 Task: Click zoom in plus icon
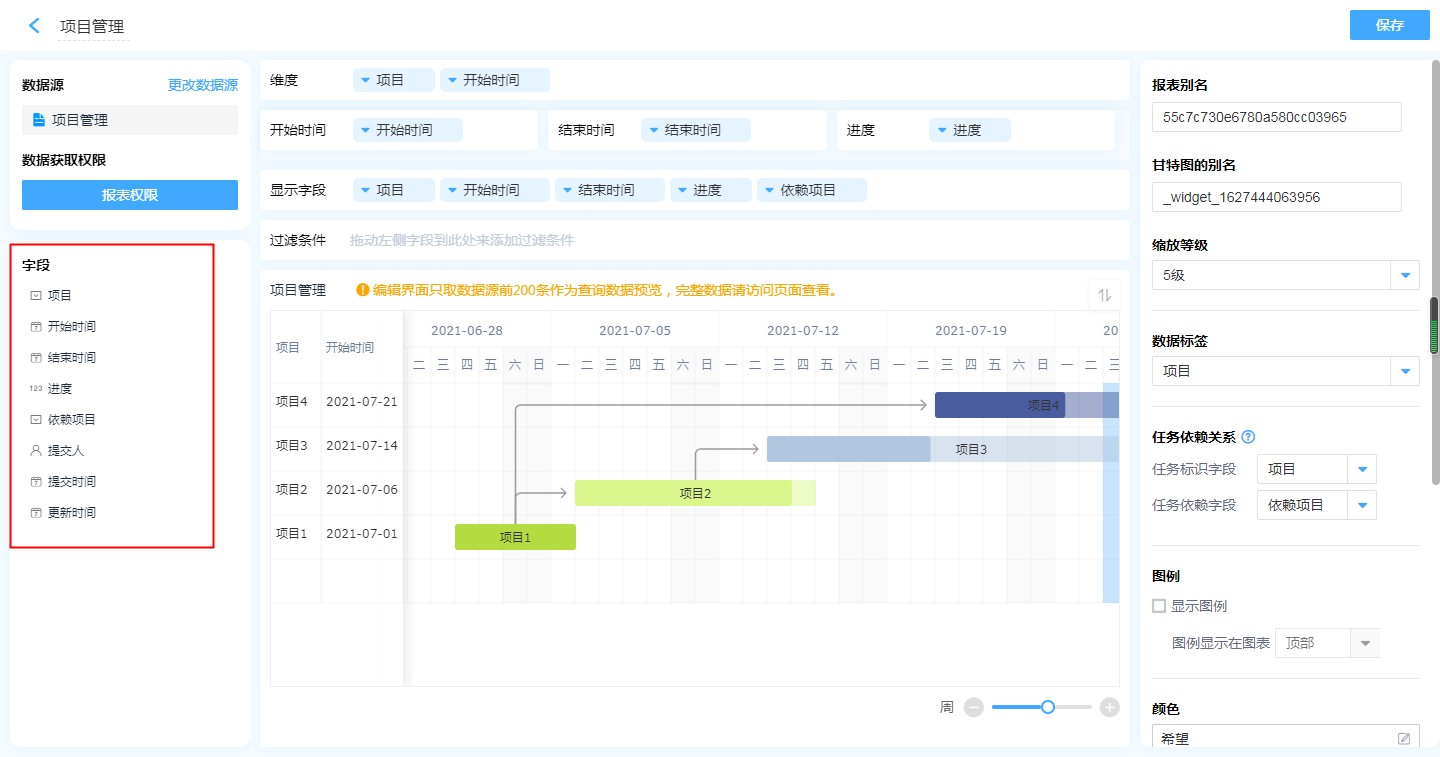tap(1109, 707)
